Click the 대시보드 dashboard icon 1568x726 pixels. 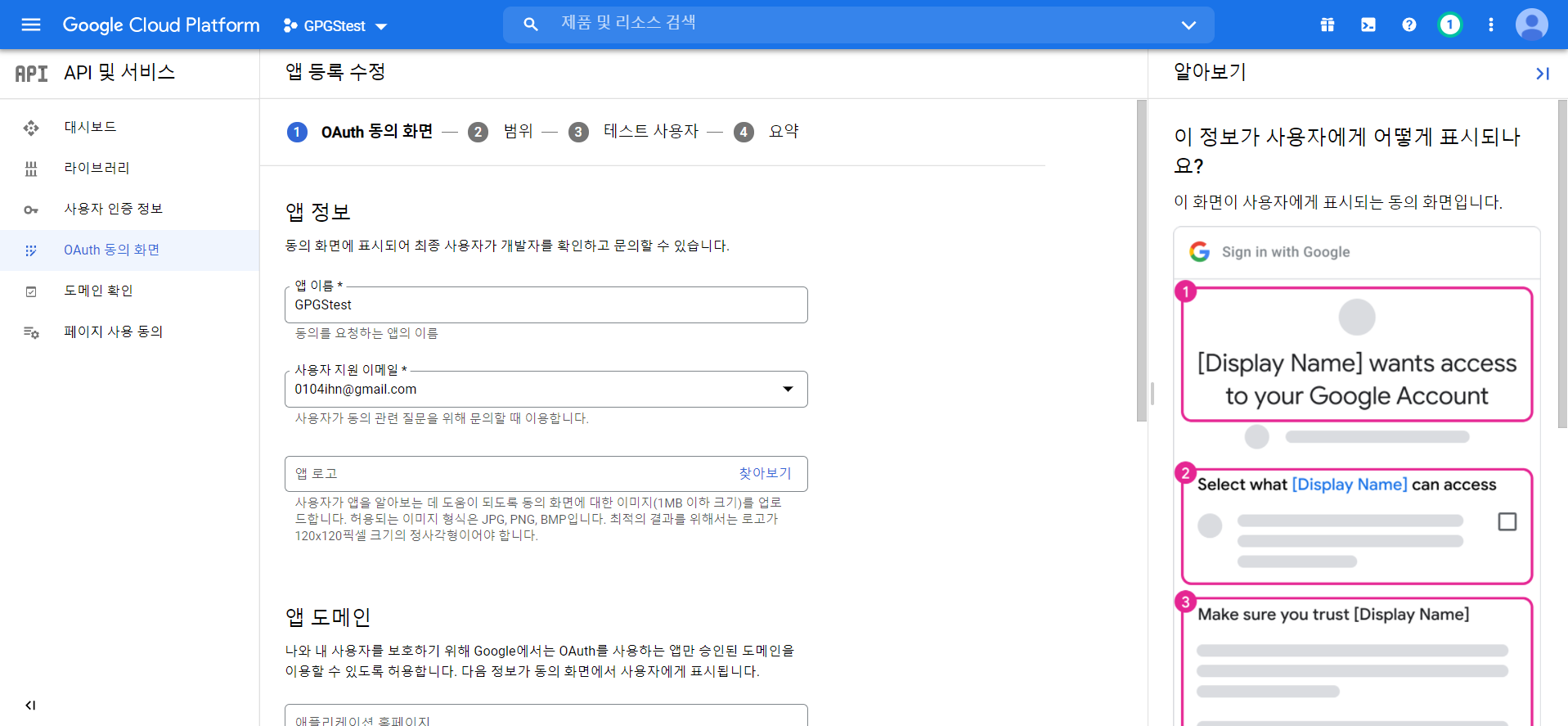click(x=31, y=128)
